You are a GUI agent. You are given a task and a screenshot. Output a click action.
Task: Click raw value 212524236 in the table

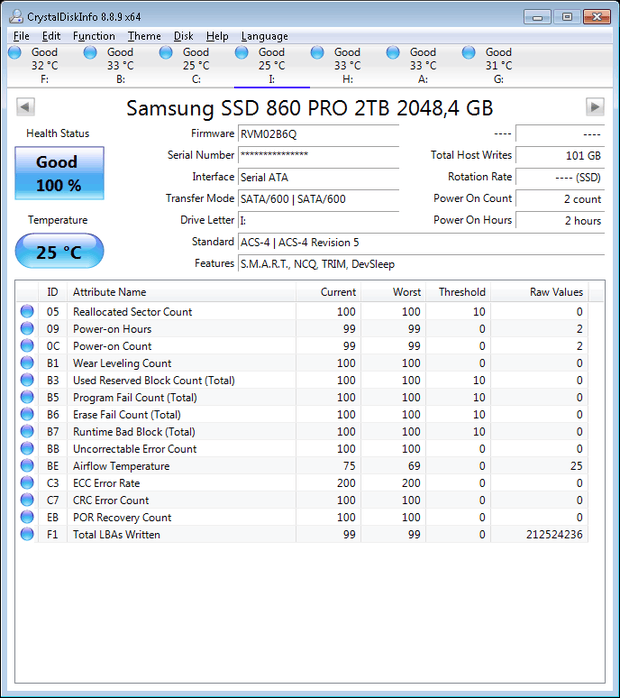click(554, 534)
